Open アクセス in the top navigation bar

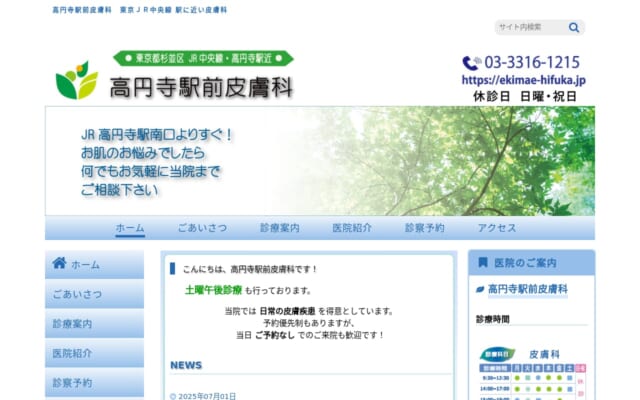(497, 228)
